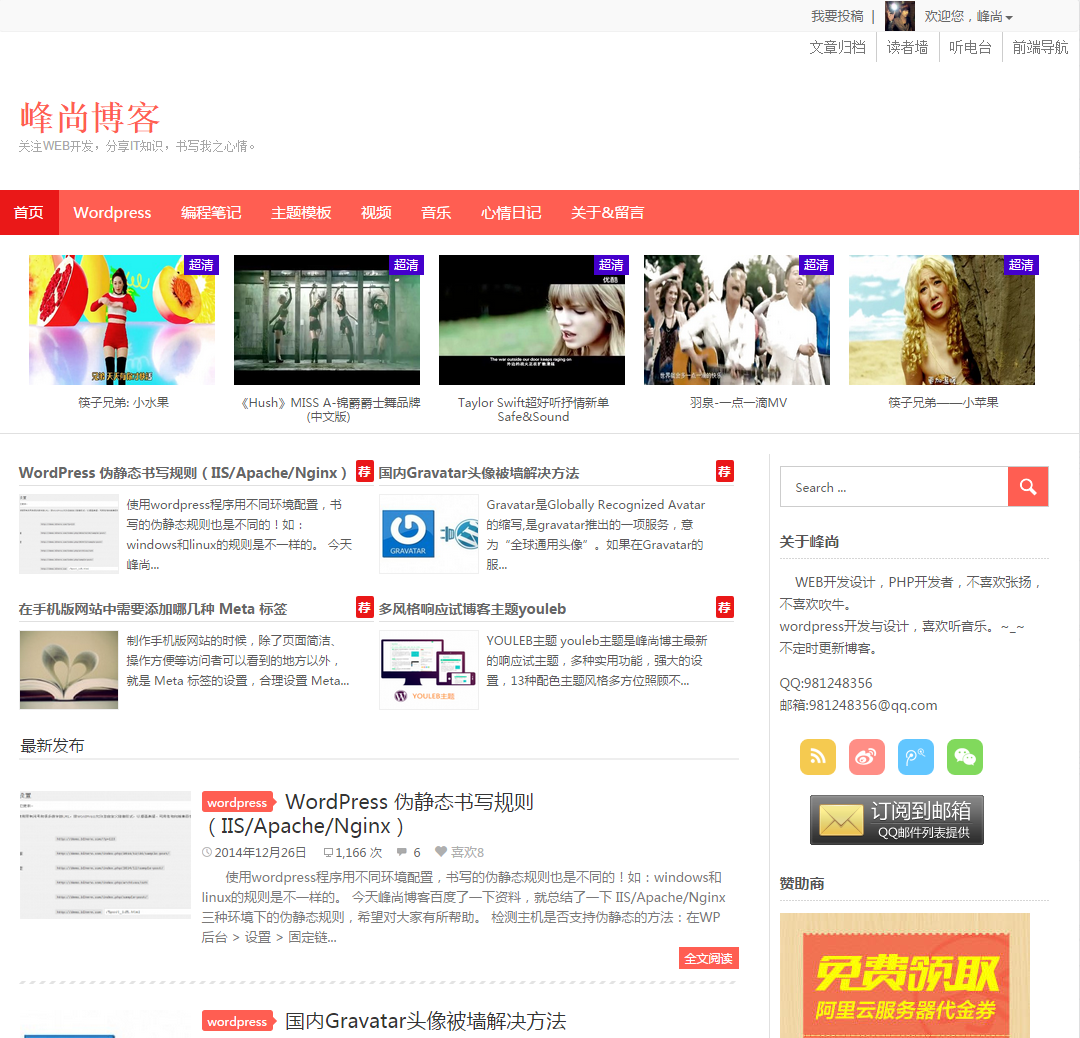
Task: Click the comment bubble icon on first post
Action: (402, 853)
